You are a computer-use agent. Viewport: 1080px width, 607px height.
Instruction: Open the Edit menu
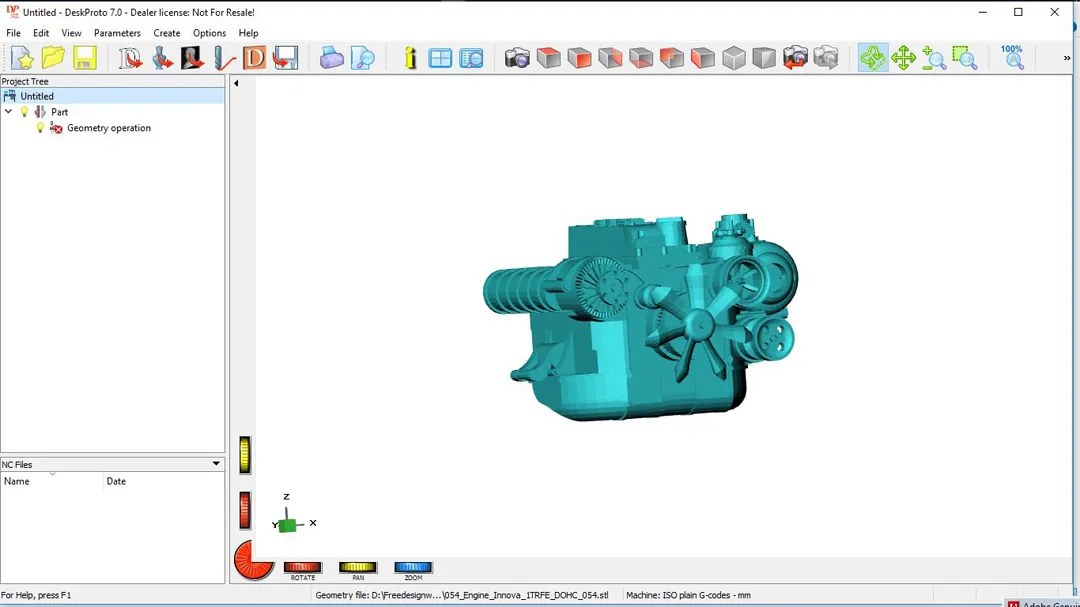click(x=41, y=33)
